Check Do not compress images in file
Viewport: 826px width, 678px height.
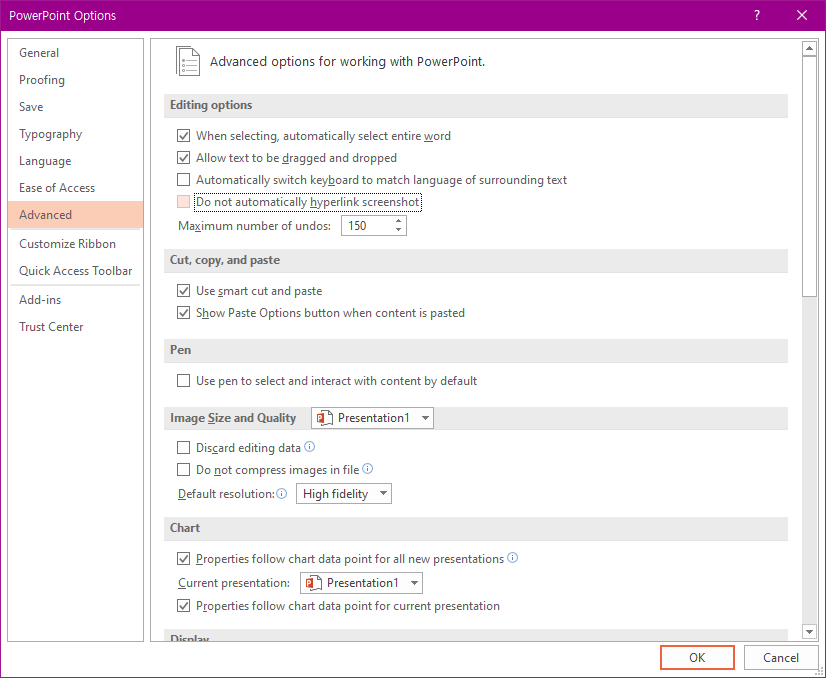point(183,470)
